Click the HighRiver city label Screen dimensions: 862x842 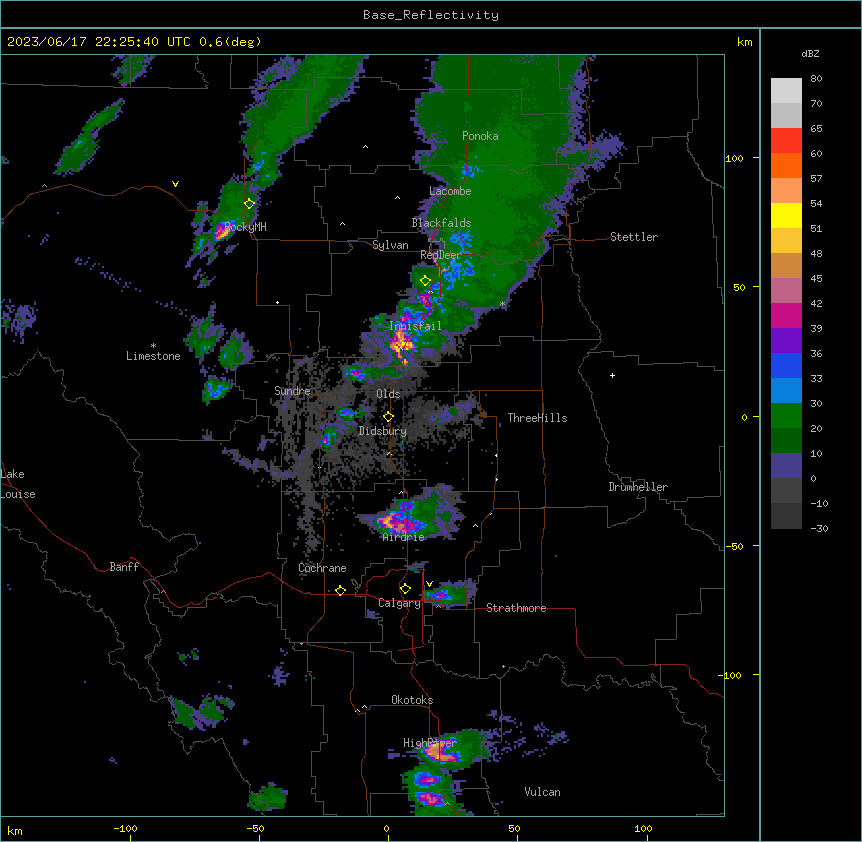coord(430,743)
